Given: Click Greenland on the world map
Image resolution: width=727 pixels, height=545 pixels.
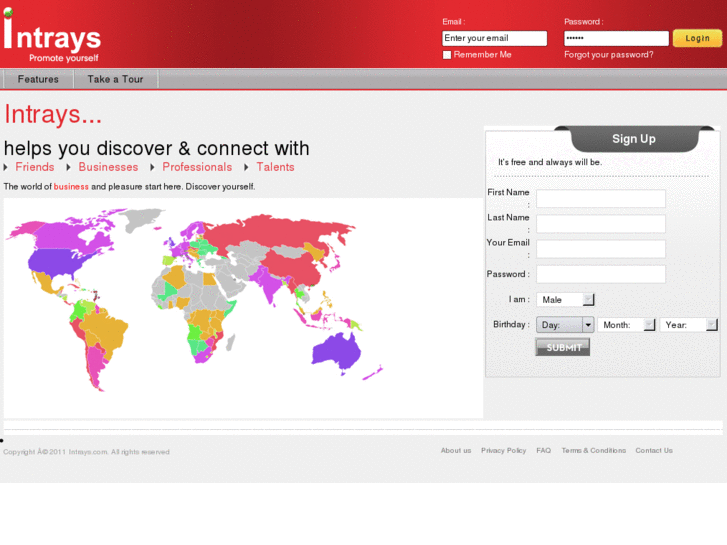Looking at the screenshot, I should pos(141,218).
